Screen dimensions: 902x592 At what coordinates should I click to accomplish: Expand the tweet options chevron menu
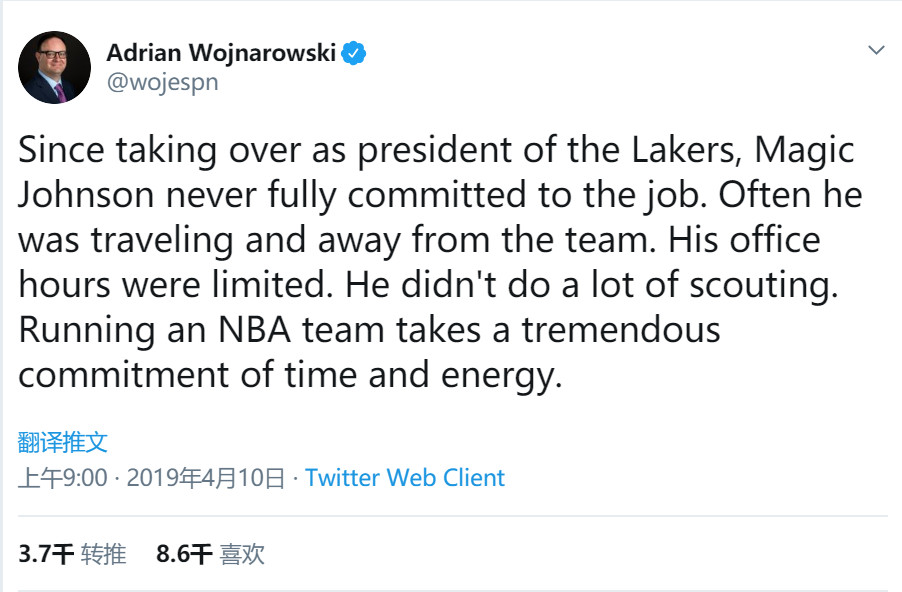coord(876,49)
